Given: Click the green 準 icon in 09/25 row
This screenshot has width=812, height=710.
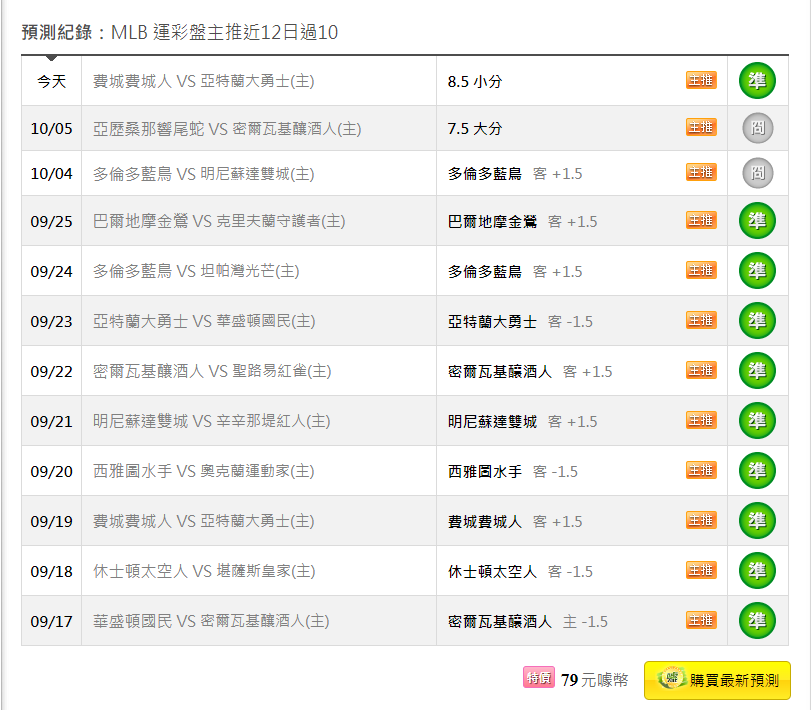Looking at the screenshot, I should (757, 221).
